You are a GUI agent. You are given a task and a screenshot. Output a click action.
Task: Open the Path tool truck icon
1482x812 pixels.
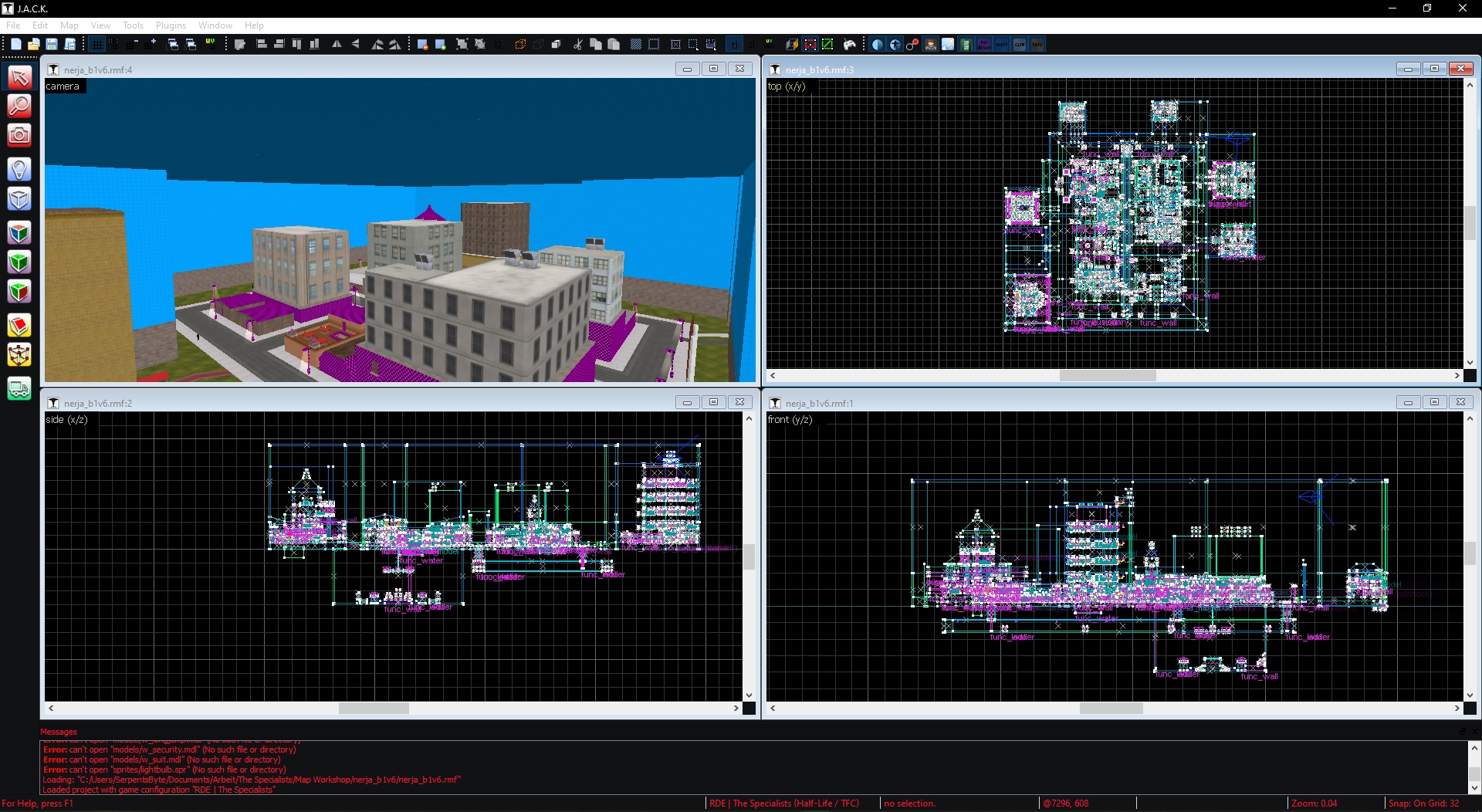[x=19, y=388]
